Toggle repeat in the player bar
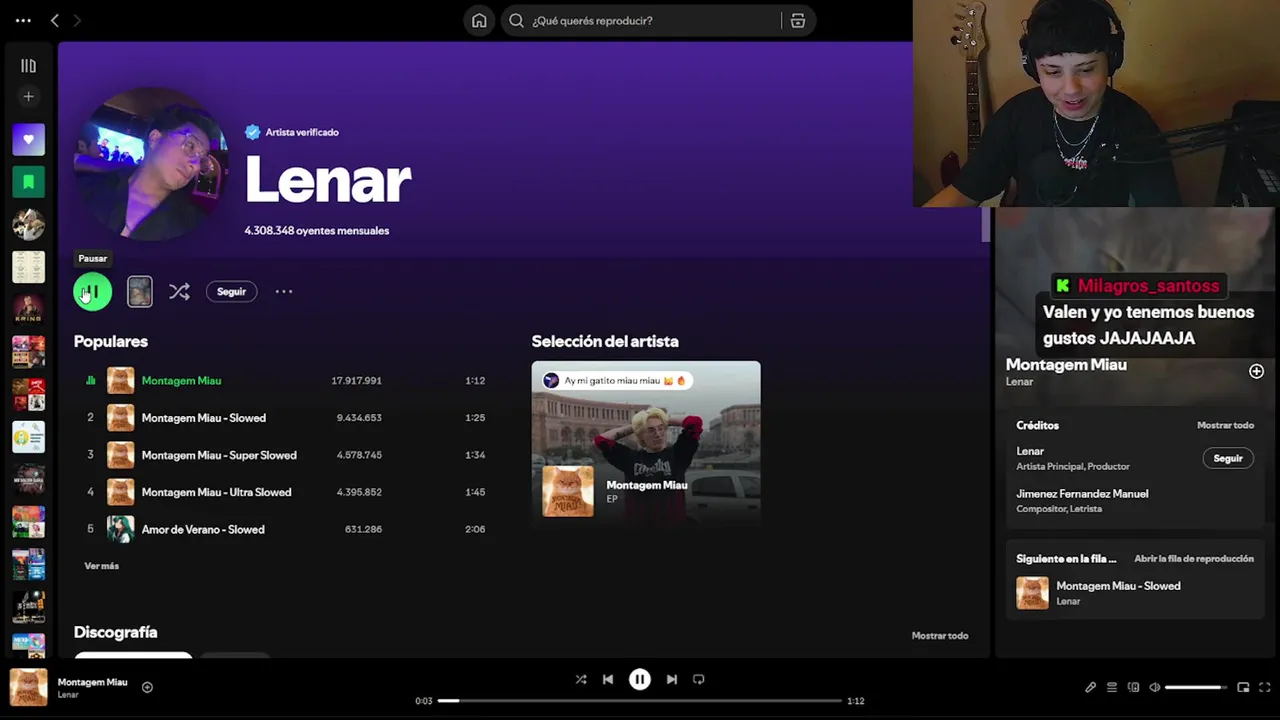This screenshot has height=720, width=1280. (699, 679)
